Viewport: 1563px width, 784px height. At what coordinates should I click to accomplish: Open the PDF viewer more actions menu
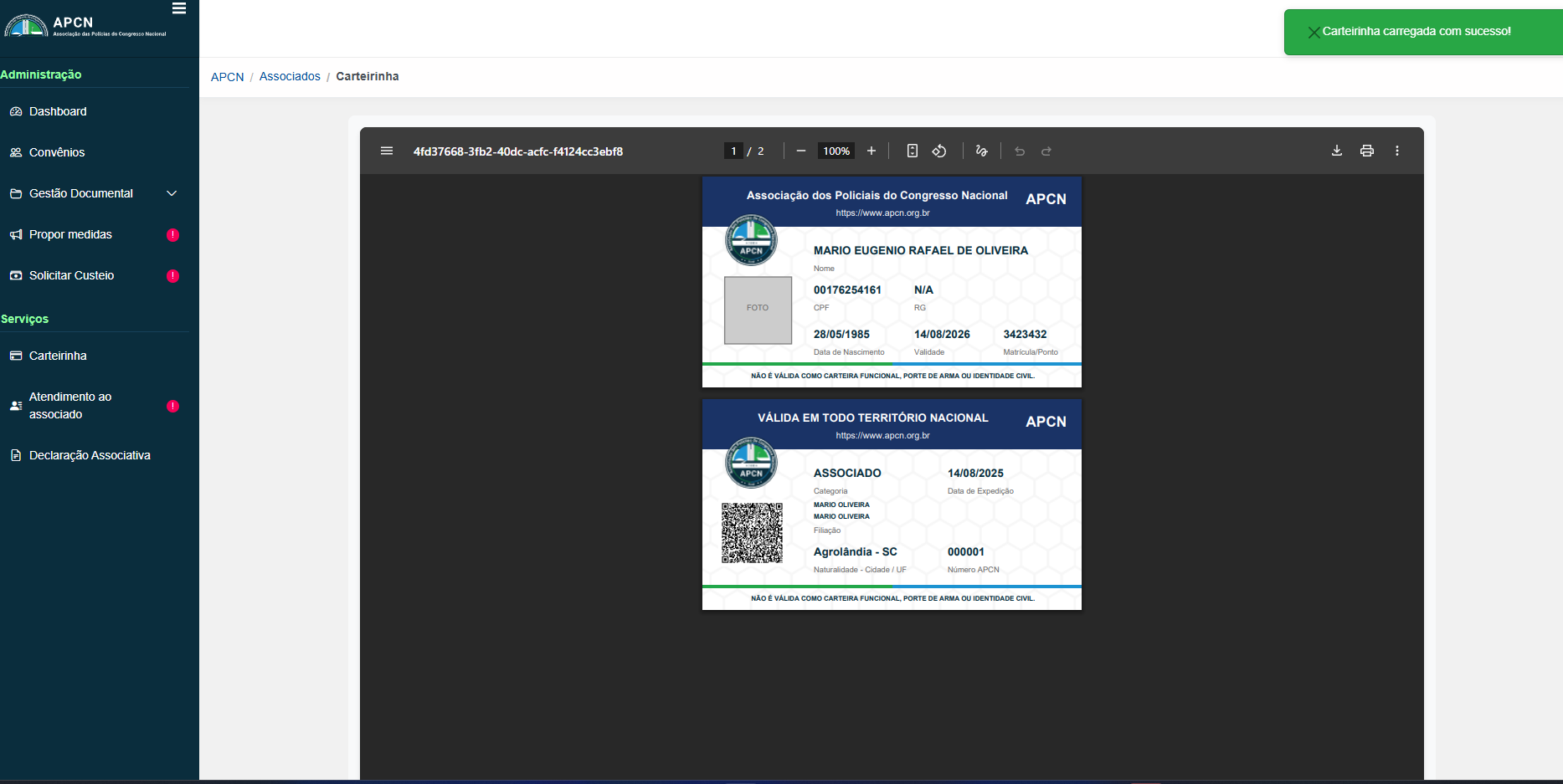(x=1397, y=151)
